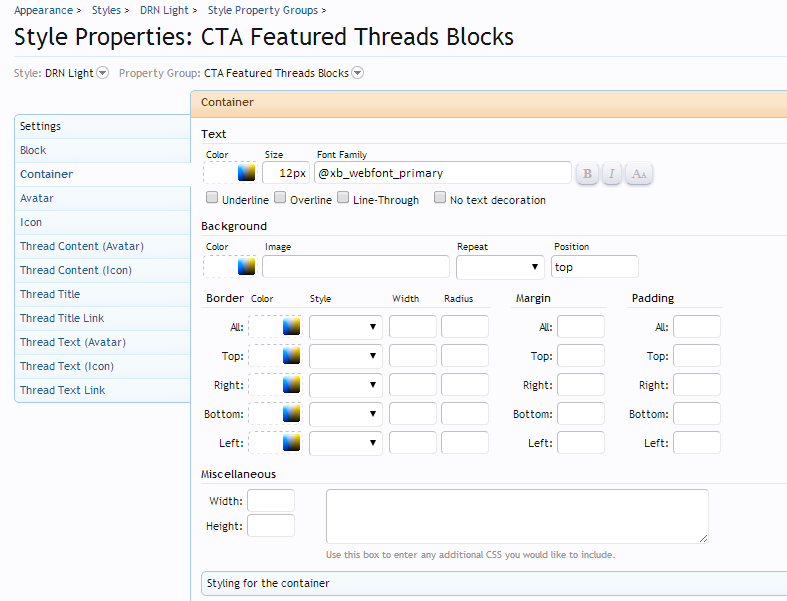Switch to the Avatar property tab
Viewport: 787px width, 601px height.
(37, 198)
